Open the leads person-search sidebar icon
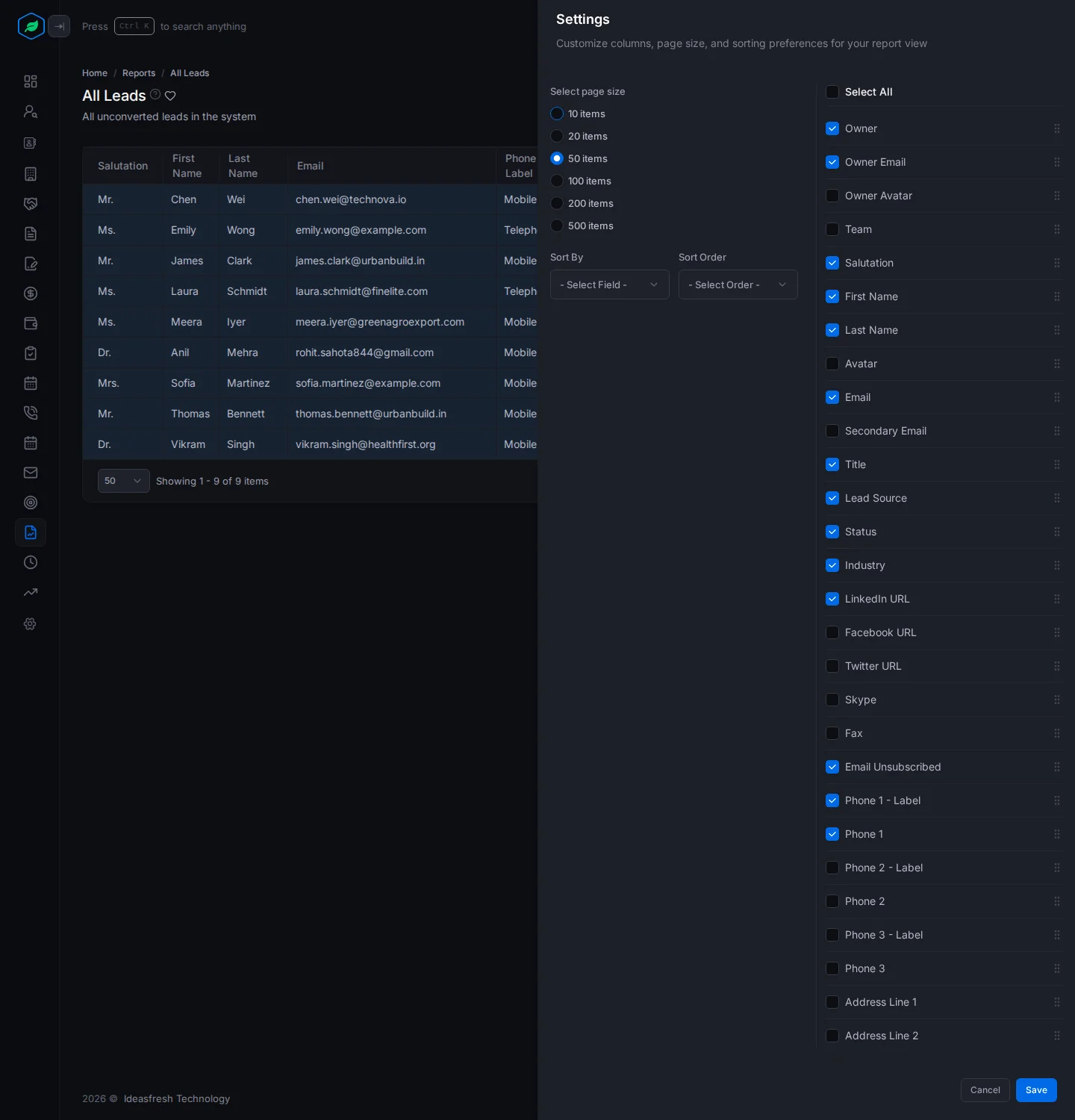This screenshot has height=1120, width=1075. tap(31, 111)
